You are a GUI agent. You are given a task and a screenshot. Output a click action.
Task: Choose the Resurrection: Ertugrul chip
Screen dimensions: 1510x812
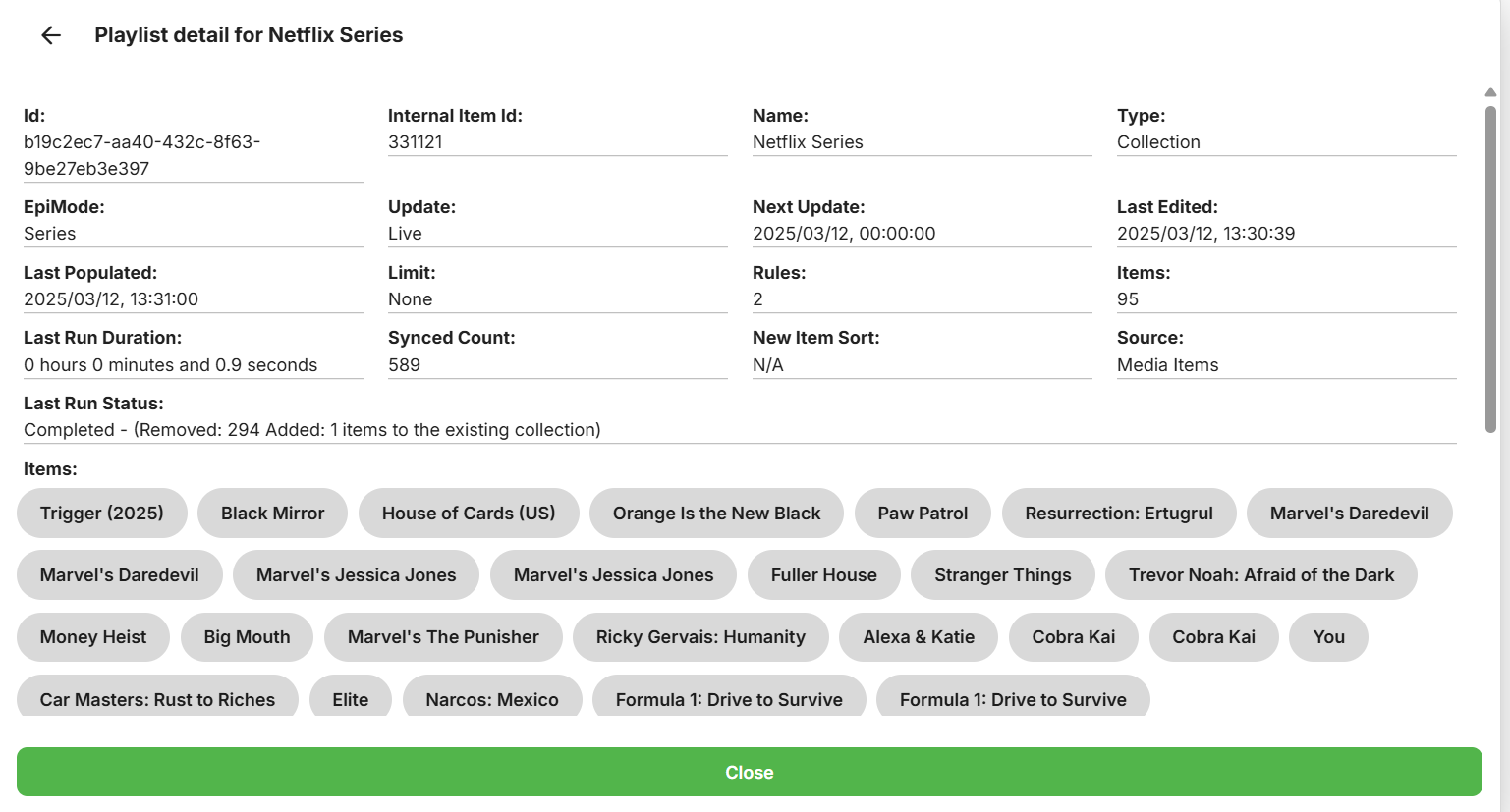click(1119, 514)
